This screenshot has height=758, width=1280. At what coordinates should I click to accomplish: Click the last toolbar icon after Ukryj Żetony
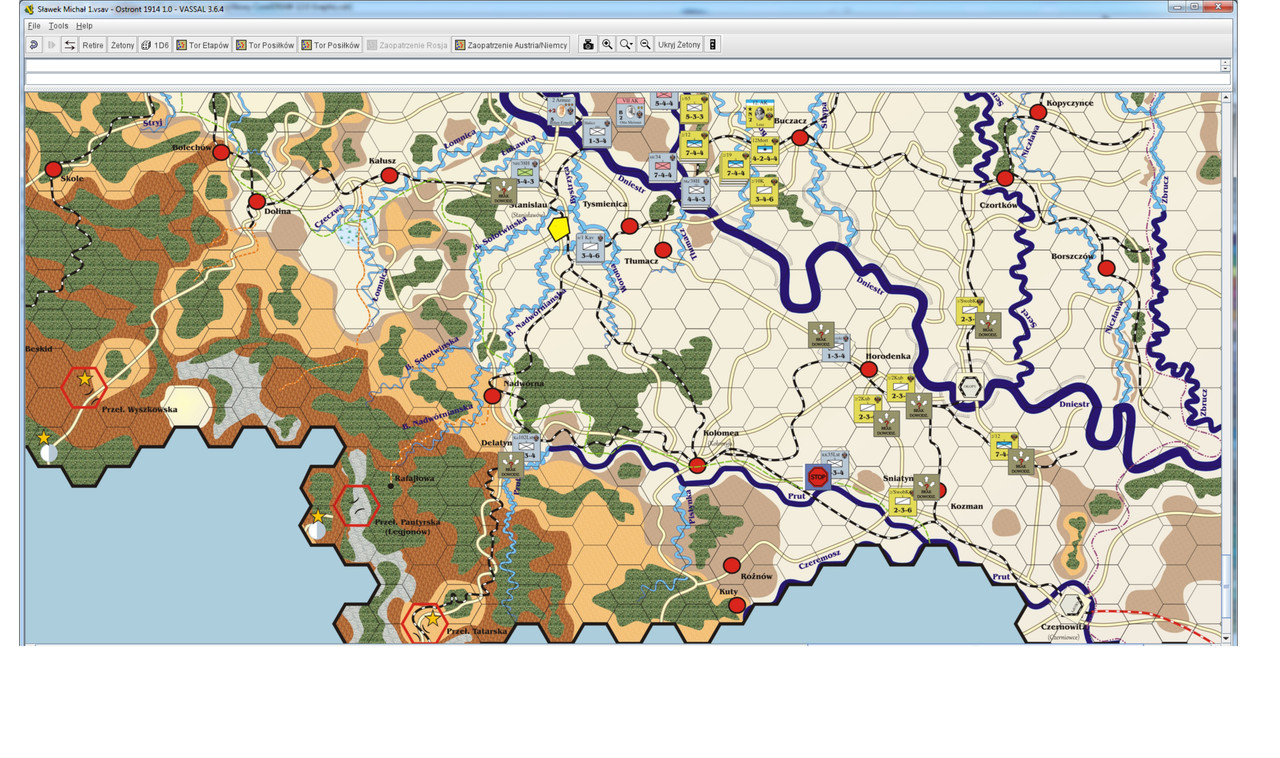(713, 45)
